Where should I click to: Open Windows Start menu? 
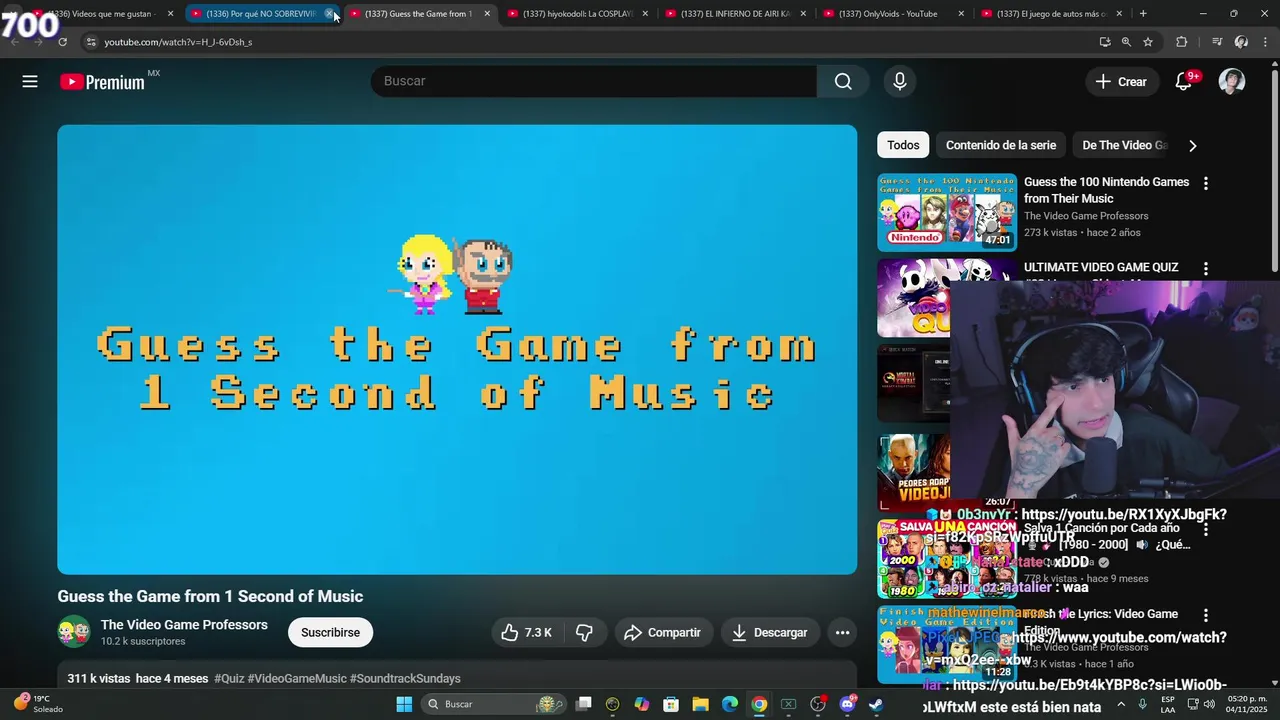tap(404, 704)
